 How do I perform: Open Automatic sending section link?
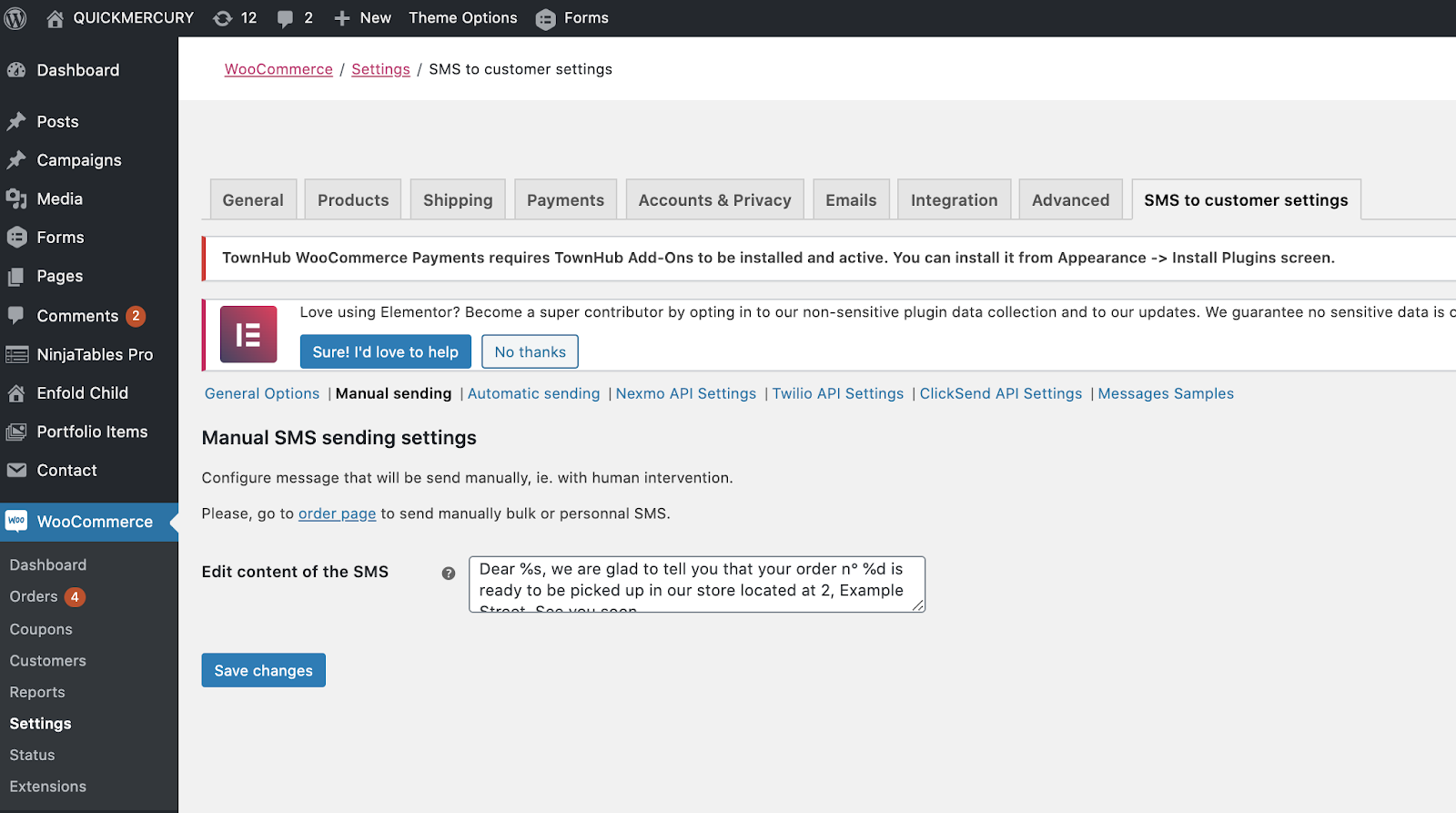coord(534,393)
